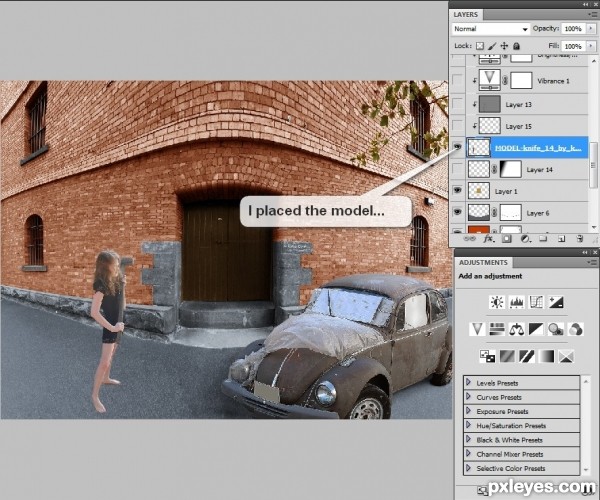The image size is (600, 500).
Task: Add a Black & White adjustment
Action: [x=536, y=329]
